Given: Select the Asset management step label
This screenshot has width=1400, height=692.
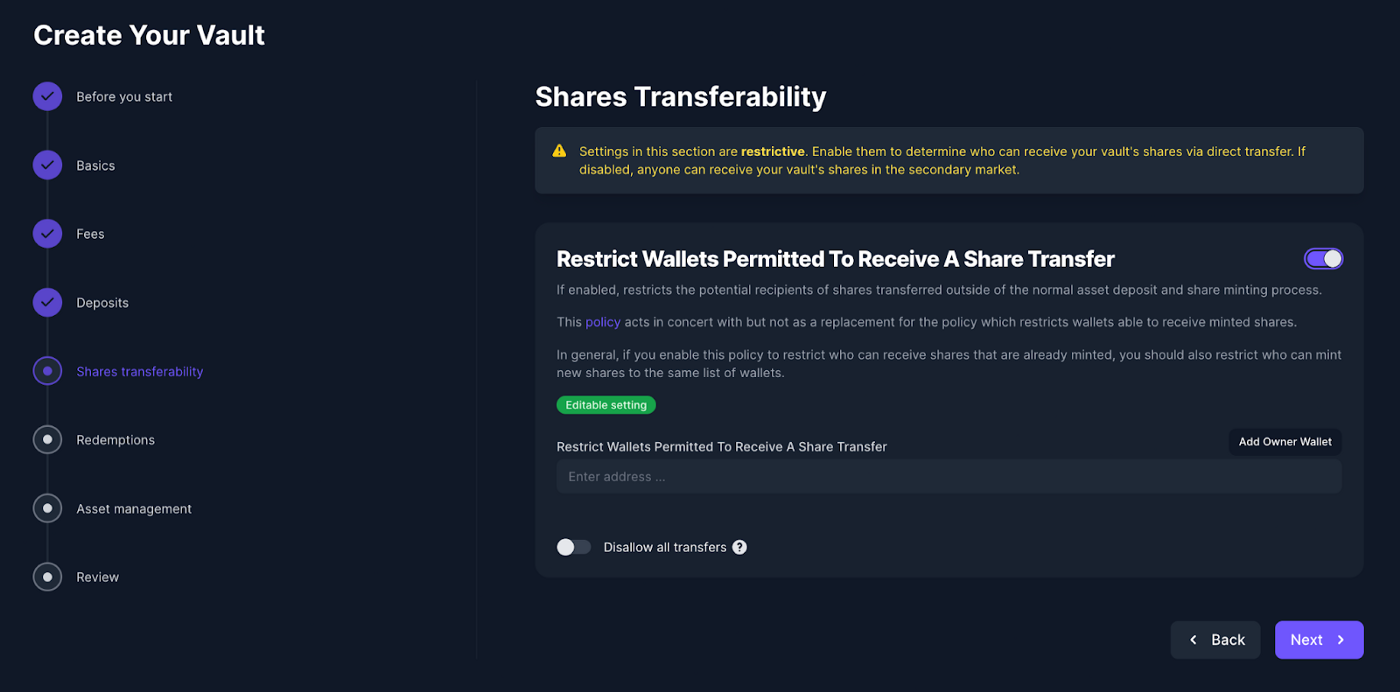Looking at the screenshot, I should coord(134,509).
